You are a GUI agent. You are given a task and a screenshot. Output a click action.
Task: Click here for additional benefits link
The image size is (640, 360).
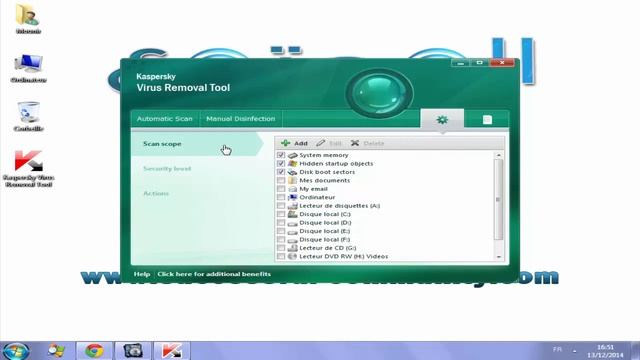[214, 274]
